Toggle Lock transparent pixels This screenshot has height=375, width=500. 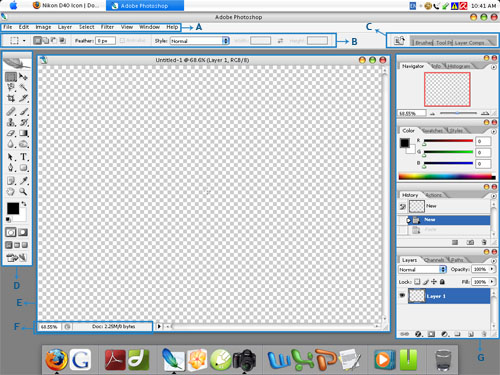tap(417, 282)
